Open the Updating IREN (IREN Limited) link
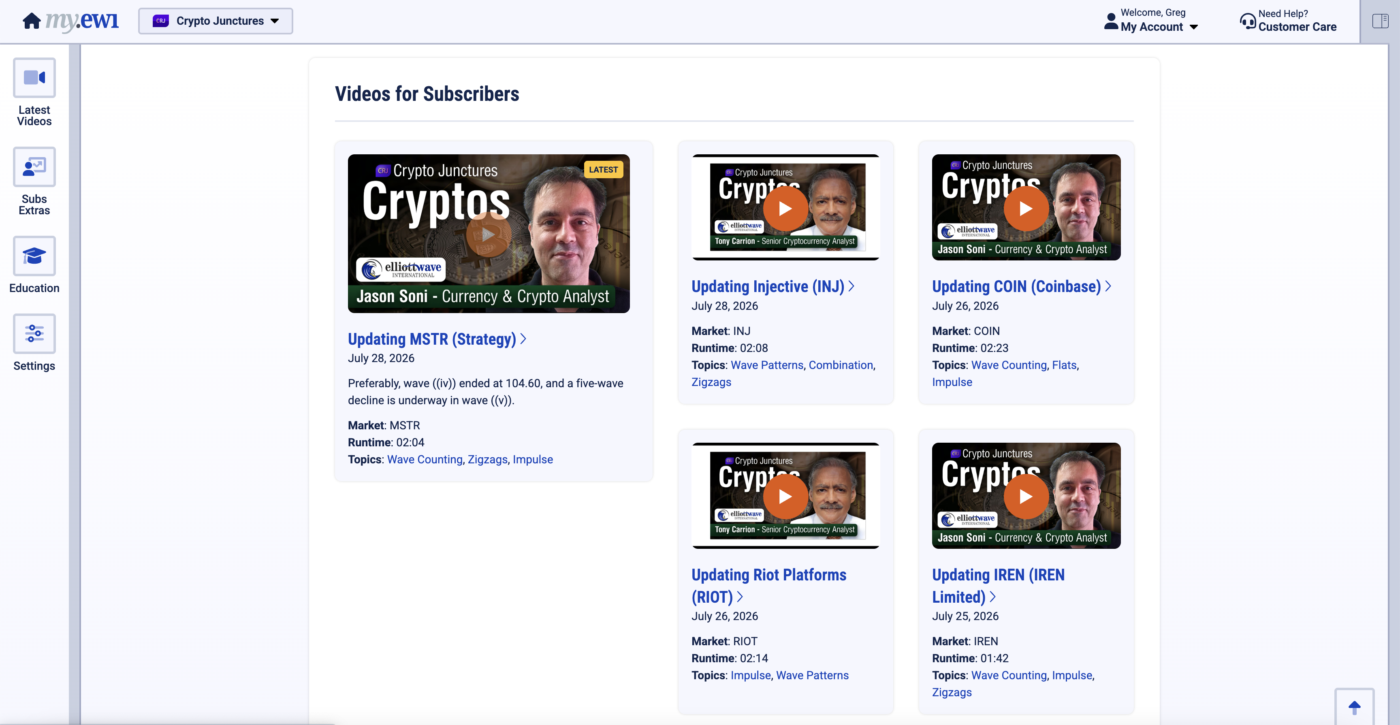Viewport: 1400px width, 725px height. point(998,586)
